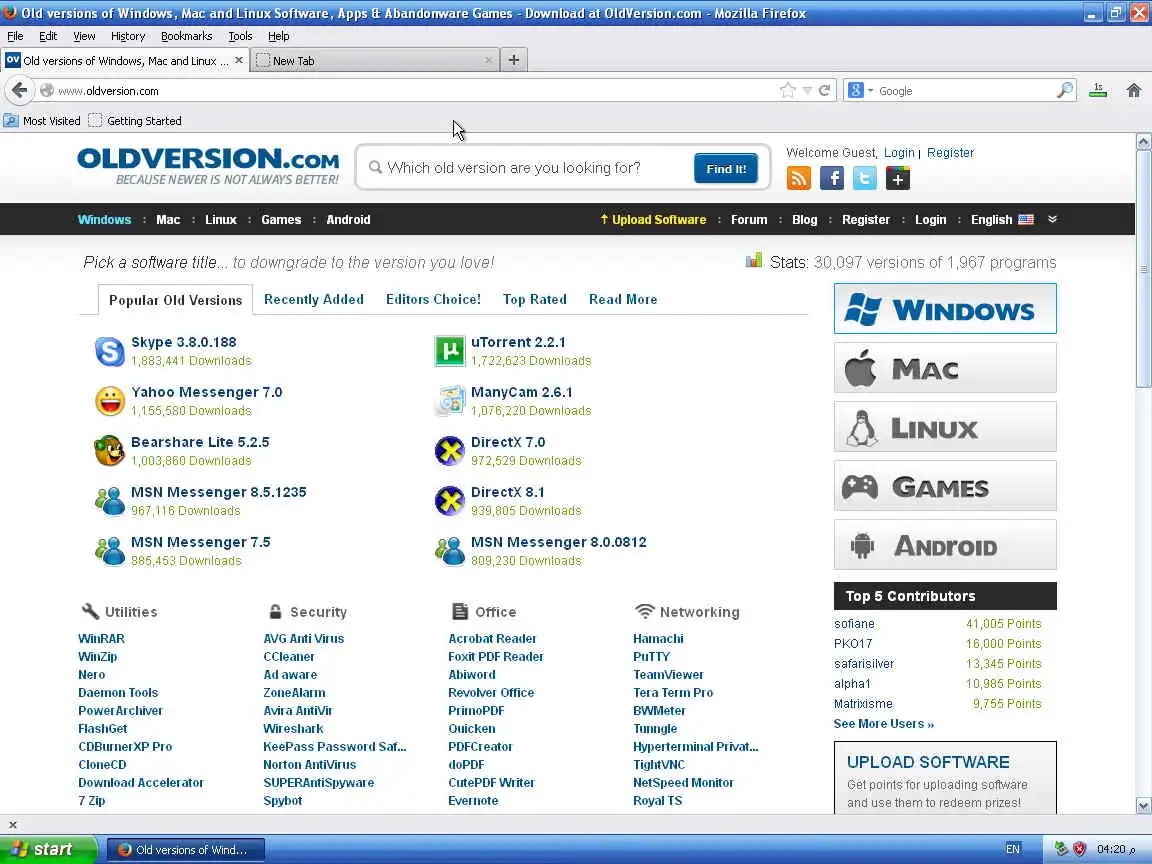Switch to the New Tab tab
The width and height of the screenshot is (1152, 864).
click(x=375, y=61)
